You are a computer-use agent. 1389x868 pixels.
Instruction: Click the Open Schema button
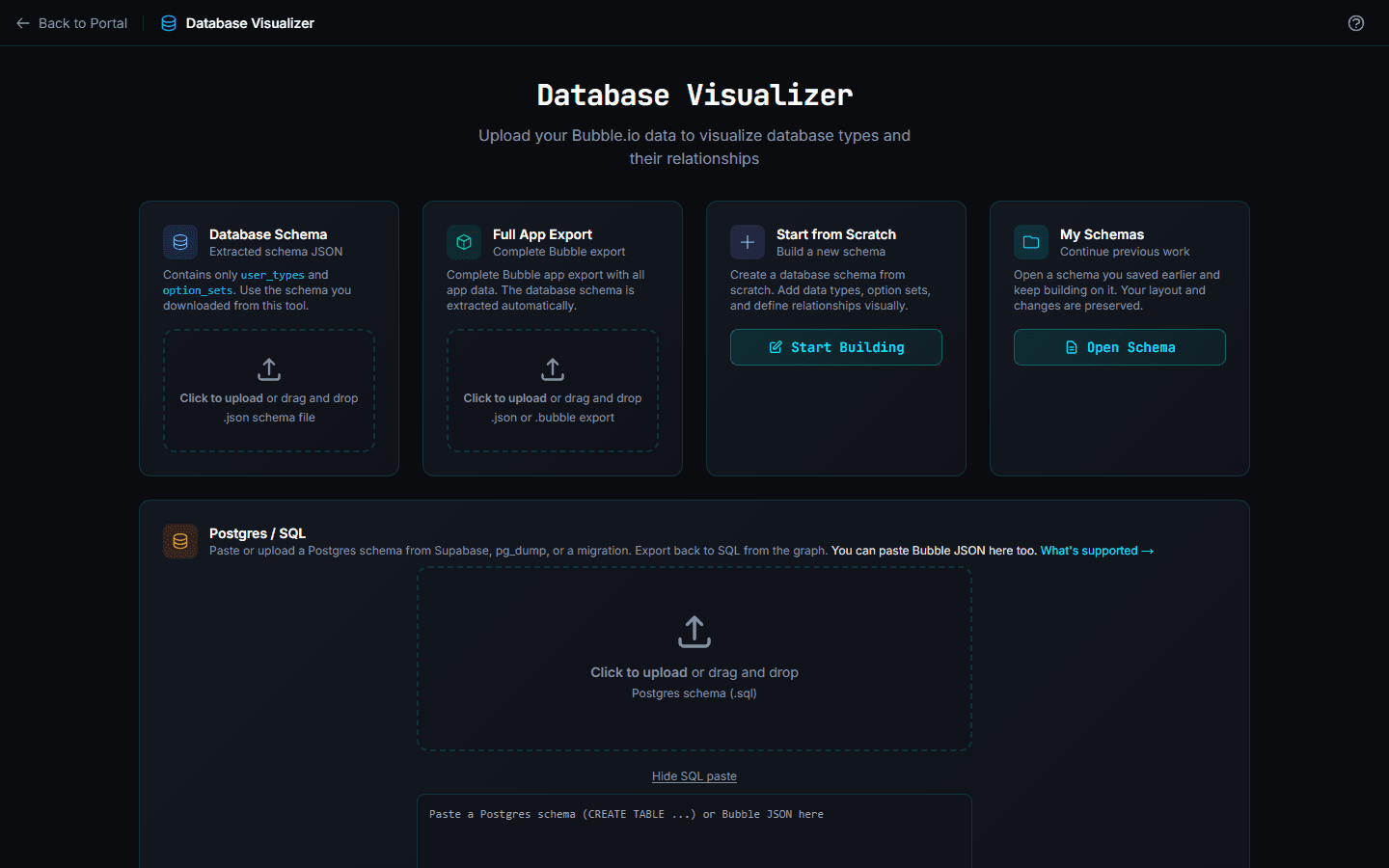coord(1120,347)
